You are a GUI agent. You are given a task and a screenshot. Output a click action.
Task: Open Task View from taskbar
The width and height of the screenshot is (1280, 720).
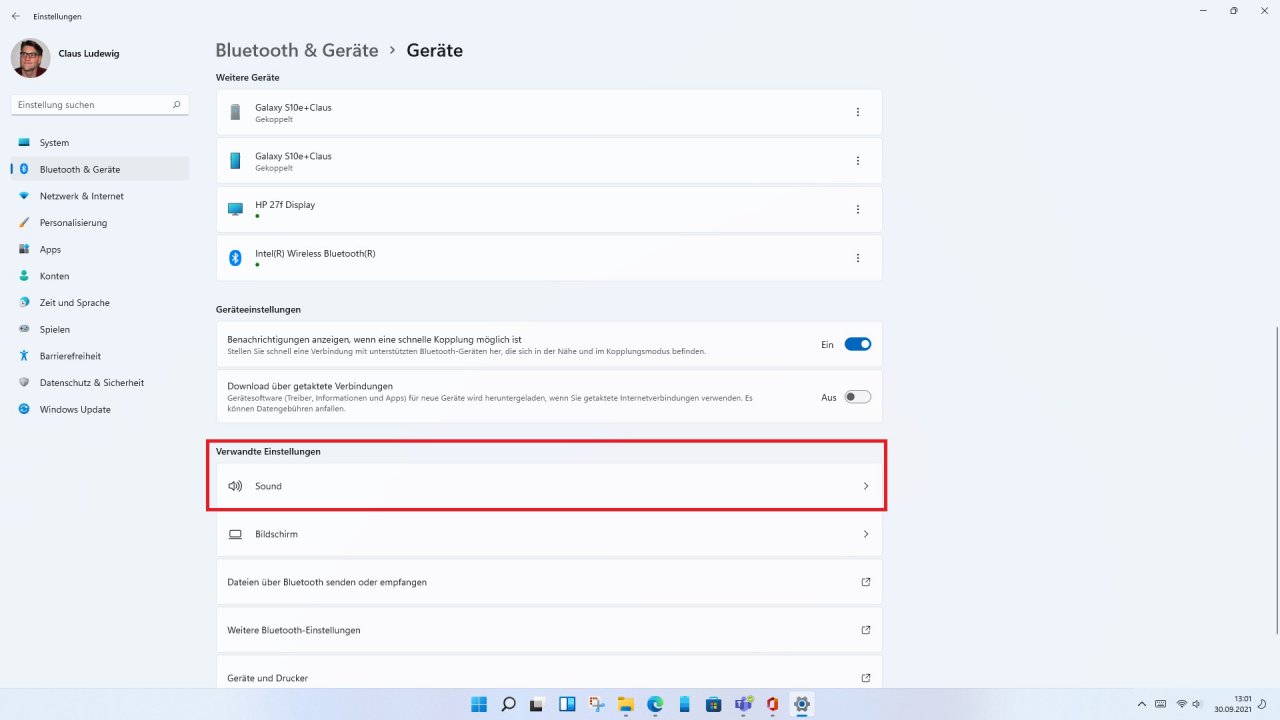537,704
